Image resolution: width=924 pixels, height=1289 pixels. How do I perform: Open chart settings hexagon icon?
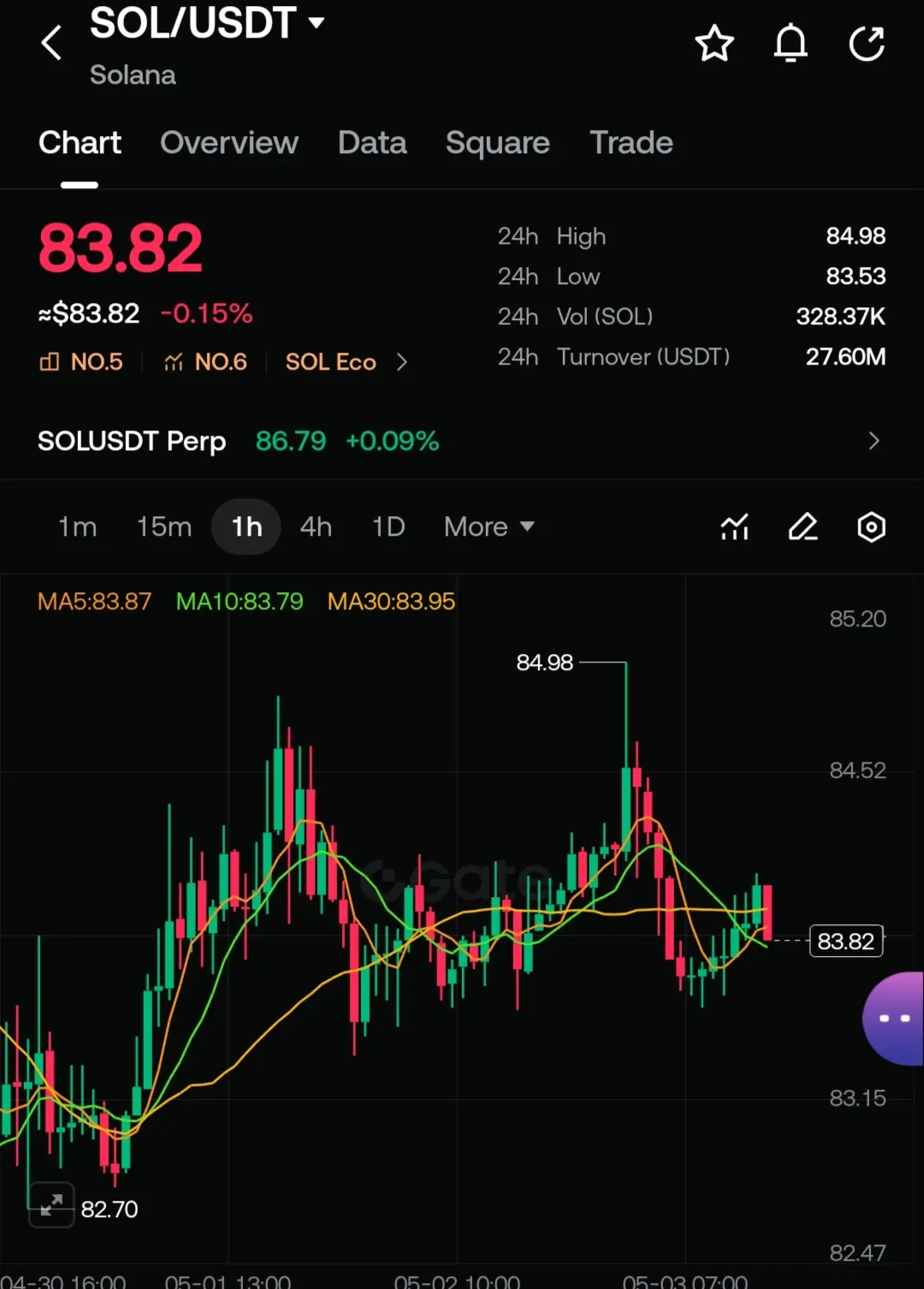871,527
